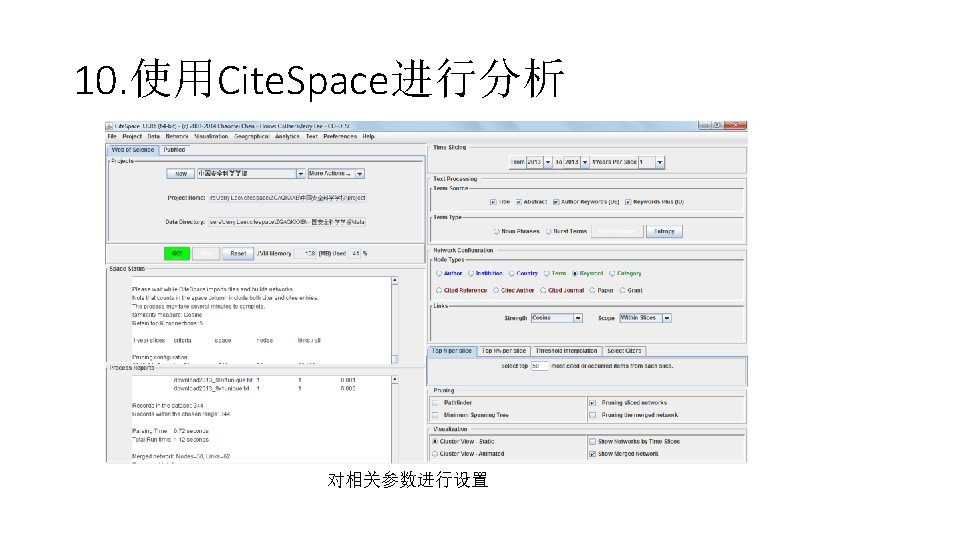Select Grant node type
The height and width of the screenshot is (540, 960).
point(623,291)
